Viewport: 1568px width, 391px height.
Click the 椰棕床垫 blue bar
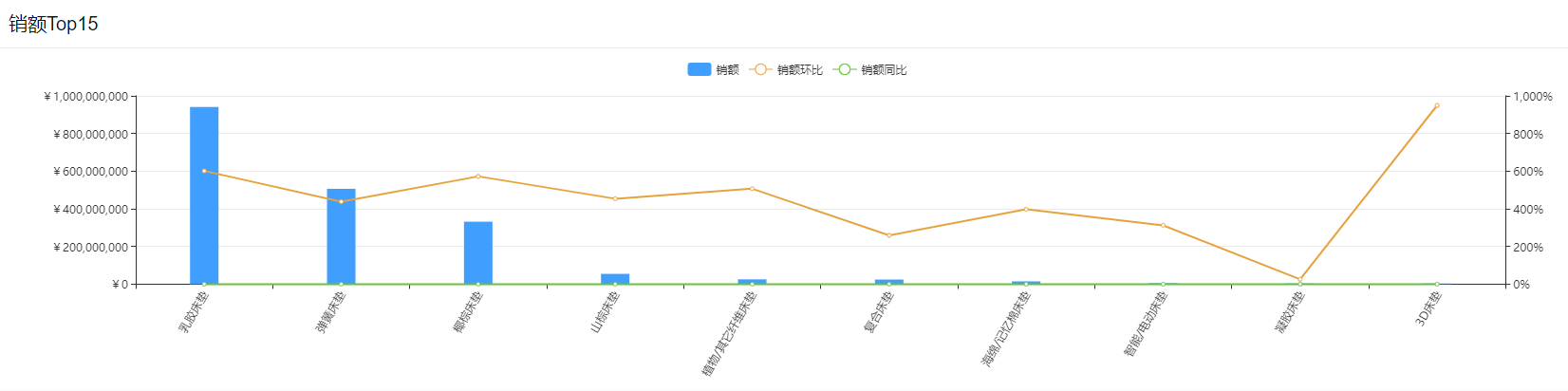click(x=478, y=252)
